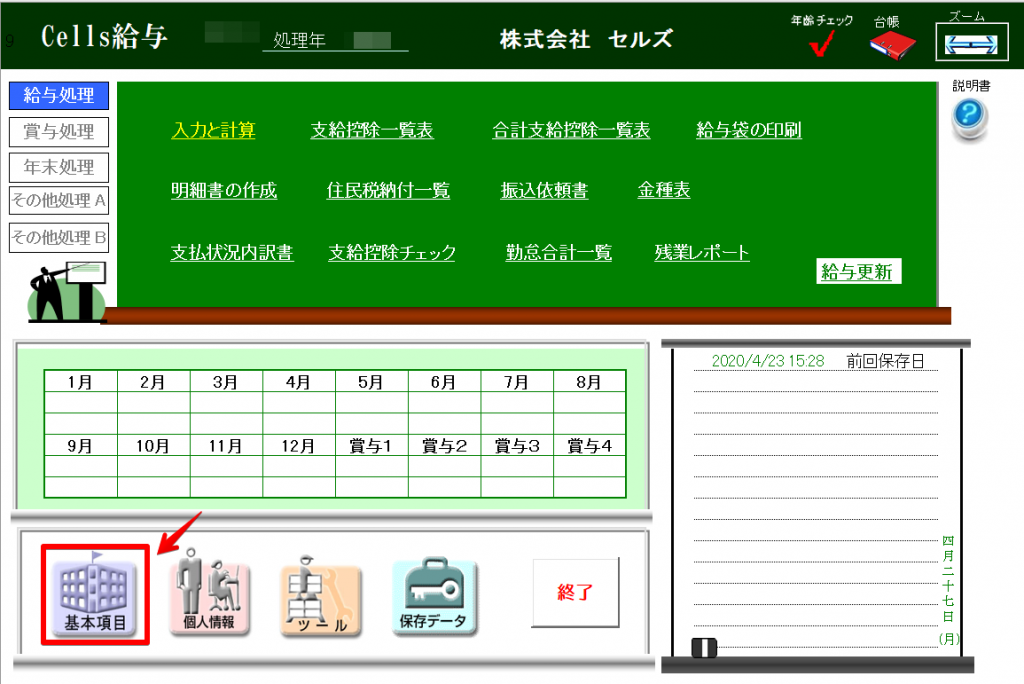Select the 11月 cell

click(226, 446)
